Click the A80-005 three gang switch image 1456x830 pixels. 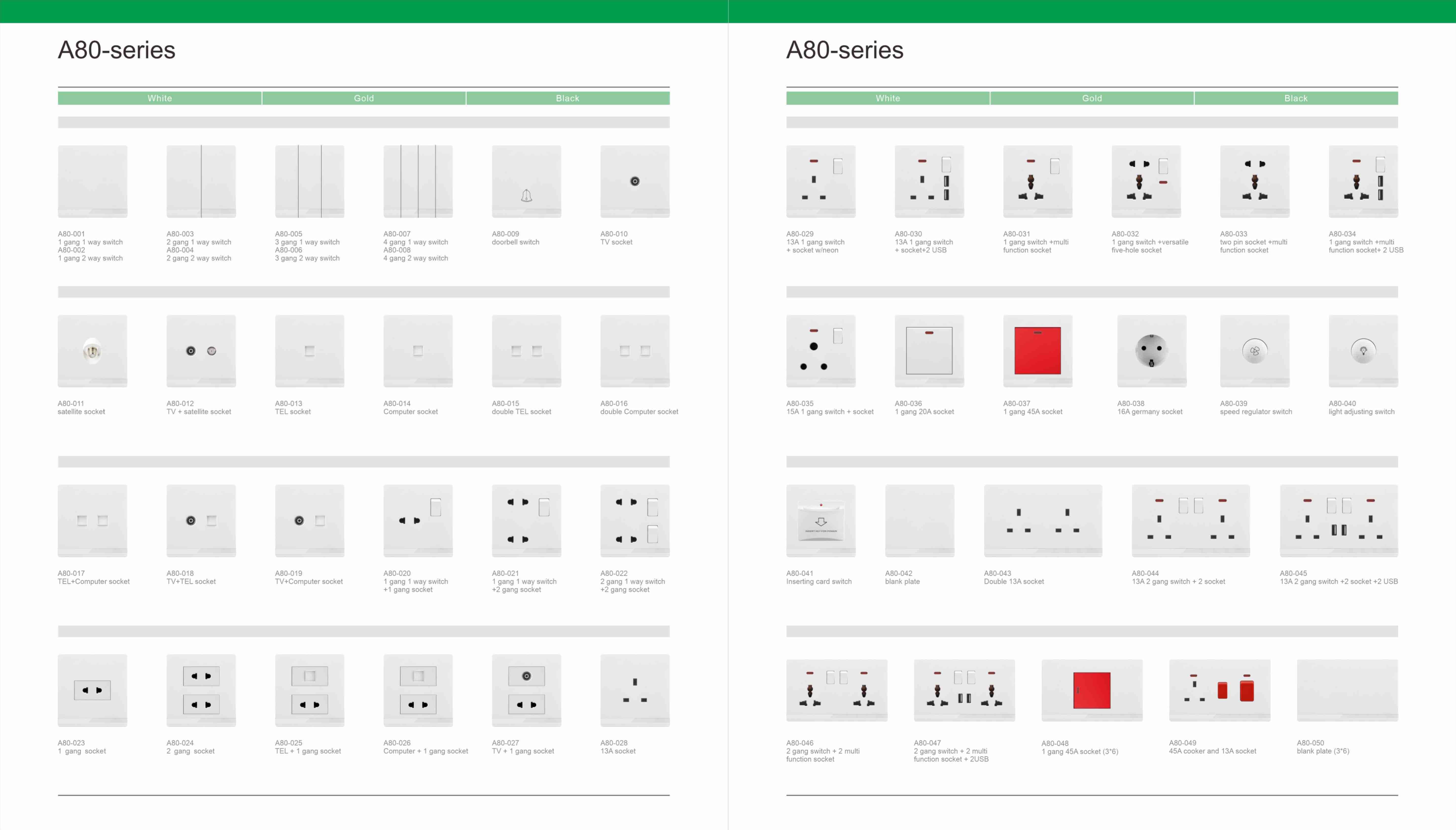310,181
